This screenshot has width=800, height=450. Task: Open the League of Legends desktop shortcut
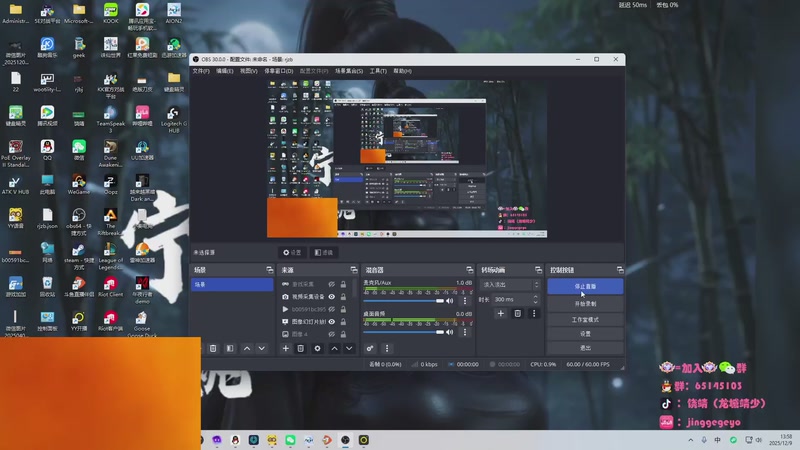(110, 256)
